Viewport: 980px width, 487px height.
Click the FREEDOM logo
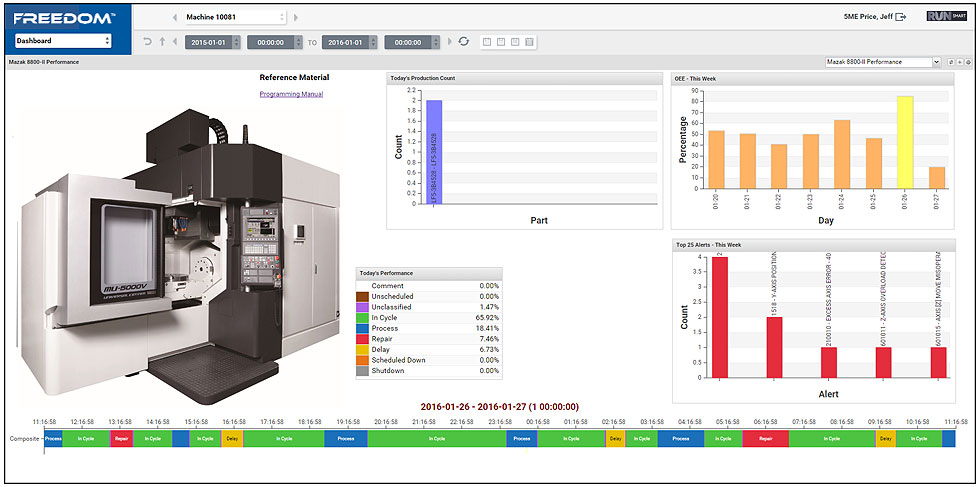[x=64, y=18]
